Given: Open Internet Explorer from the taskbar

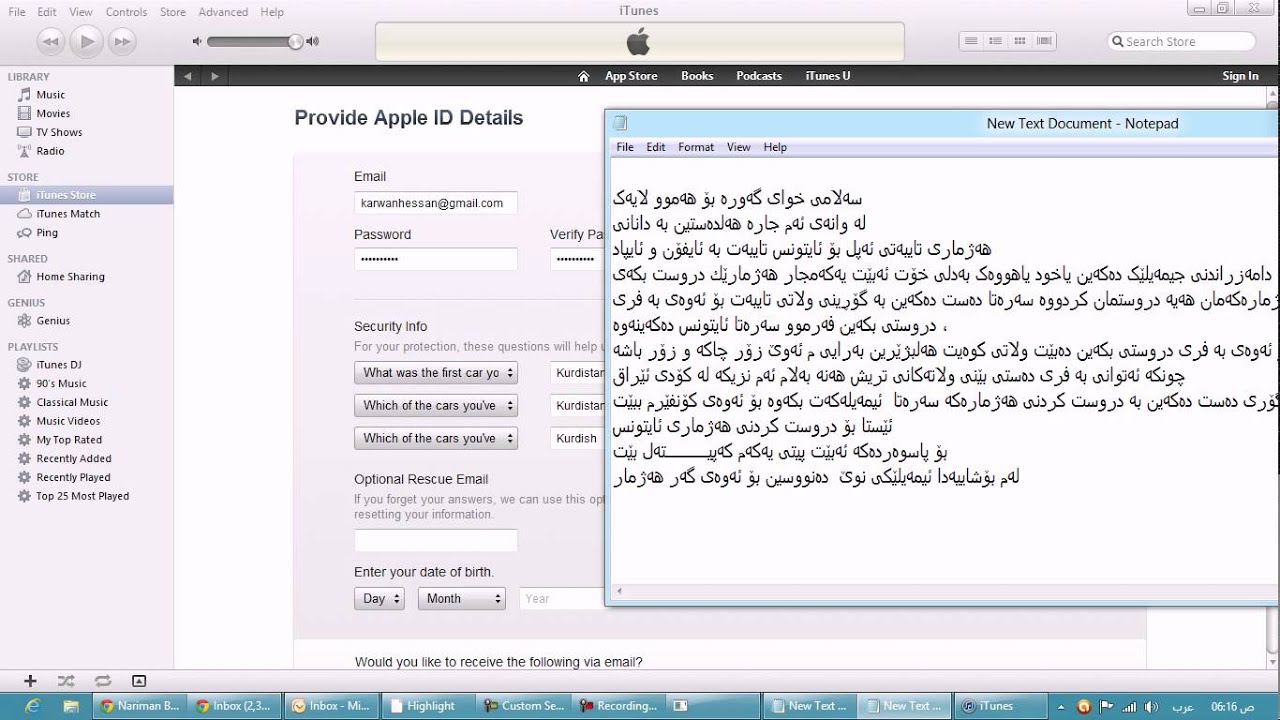Looking at the screenshot, I should (32, 705).
